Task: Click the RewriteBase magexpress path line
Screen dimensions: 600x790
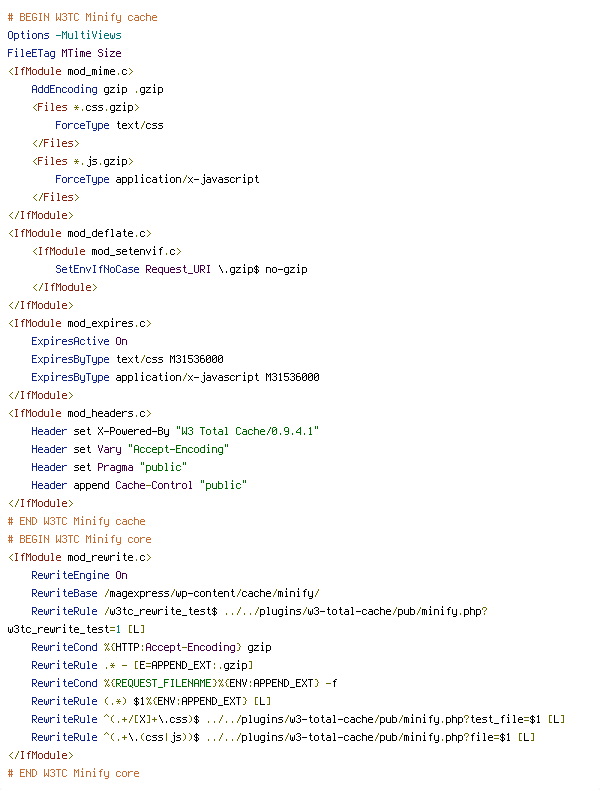Action: coord(175,594)
